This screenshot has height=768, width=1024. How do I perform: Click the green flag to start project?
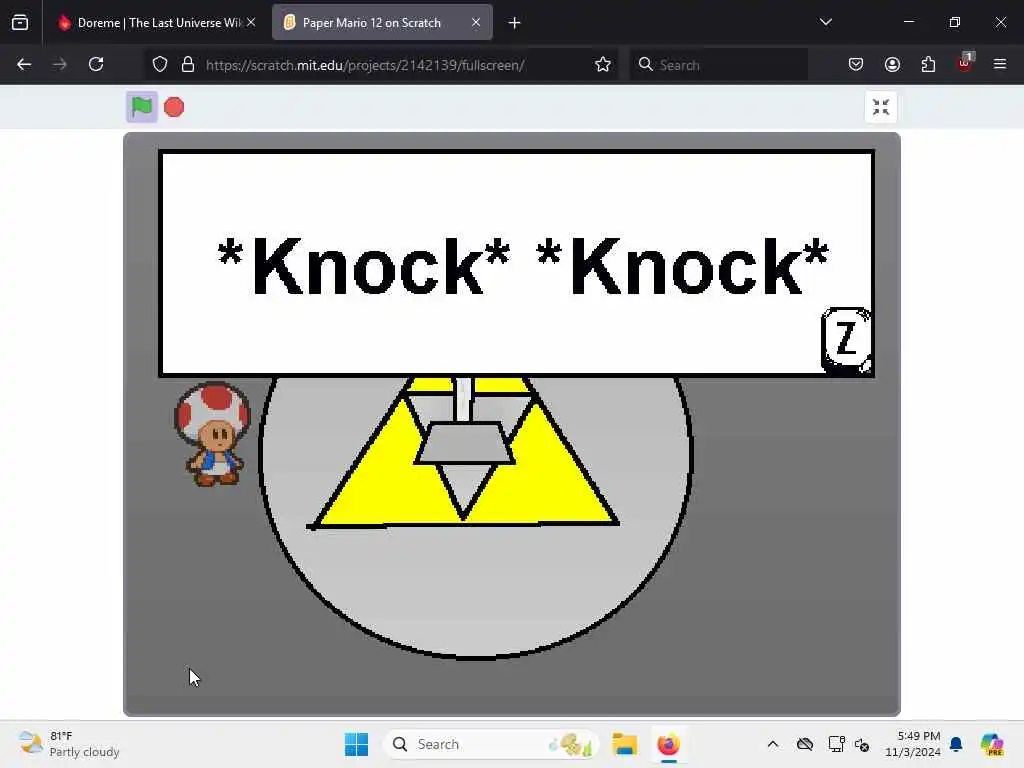[x=142, y=106]
